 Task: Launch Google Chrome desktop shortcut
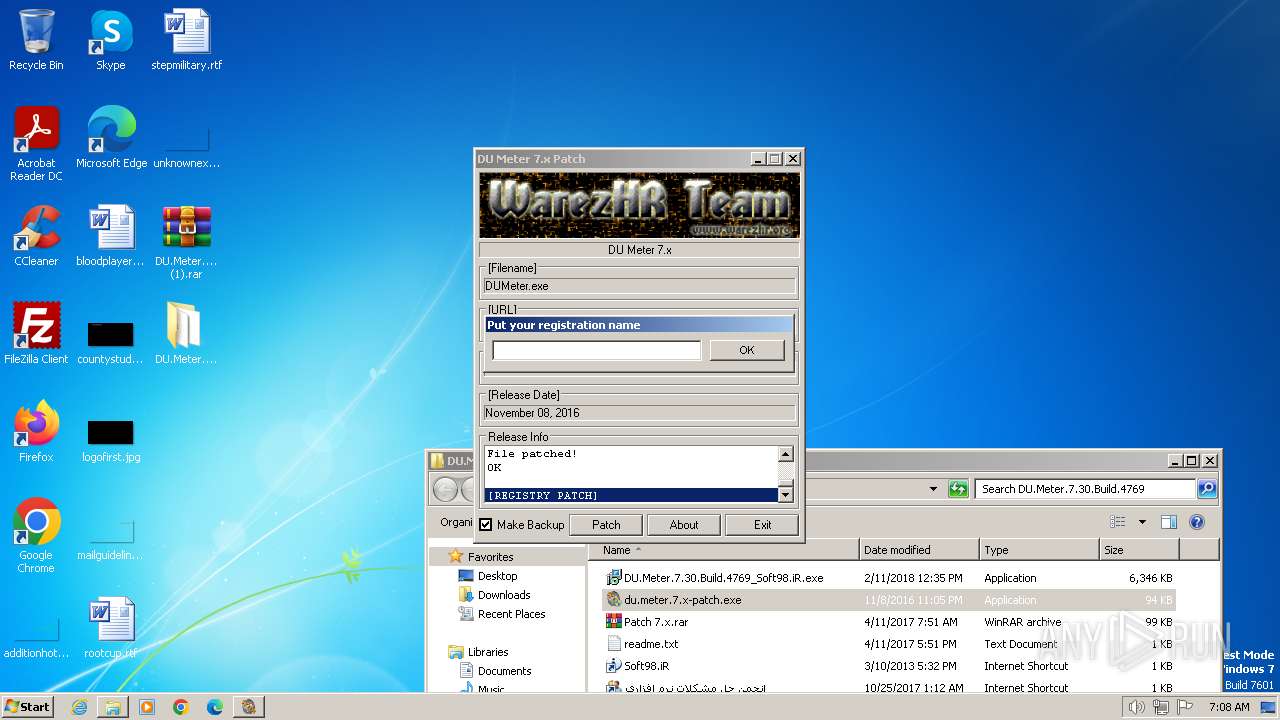click(x=36, y=535)
